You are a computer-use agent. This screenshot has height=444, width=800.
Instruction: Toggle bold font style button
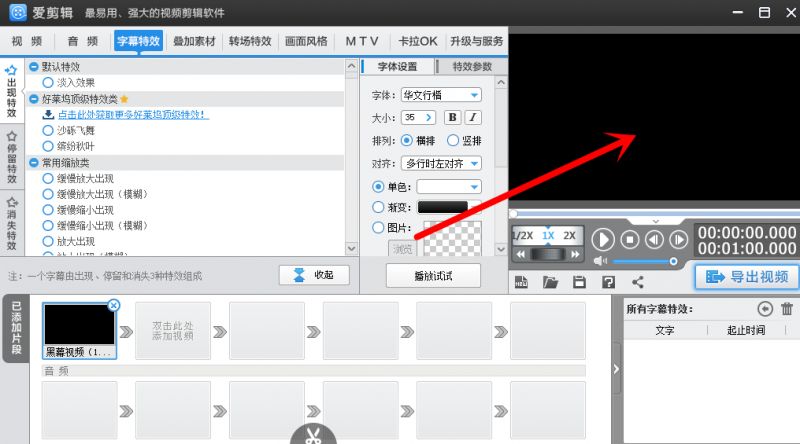point(451,117)
